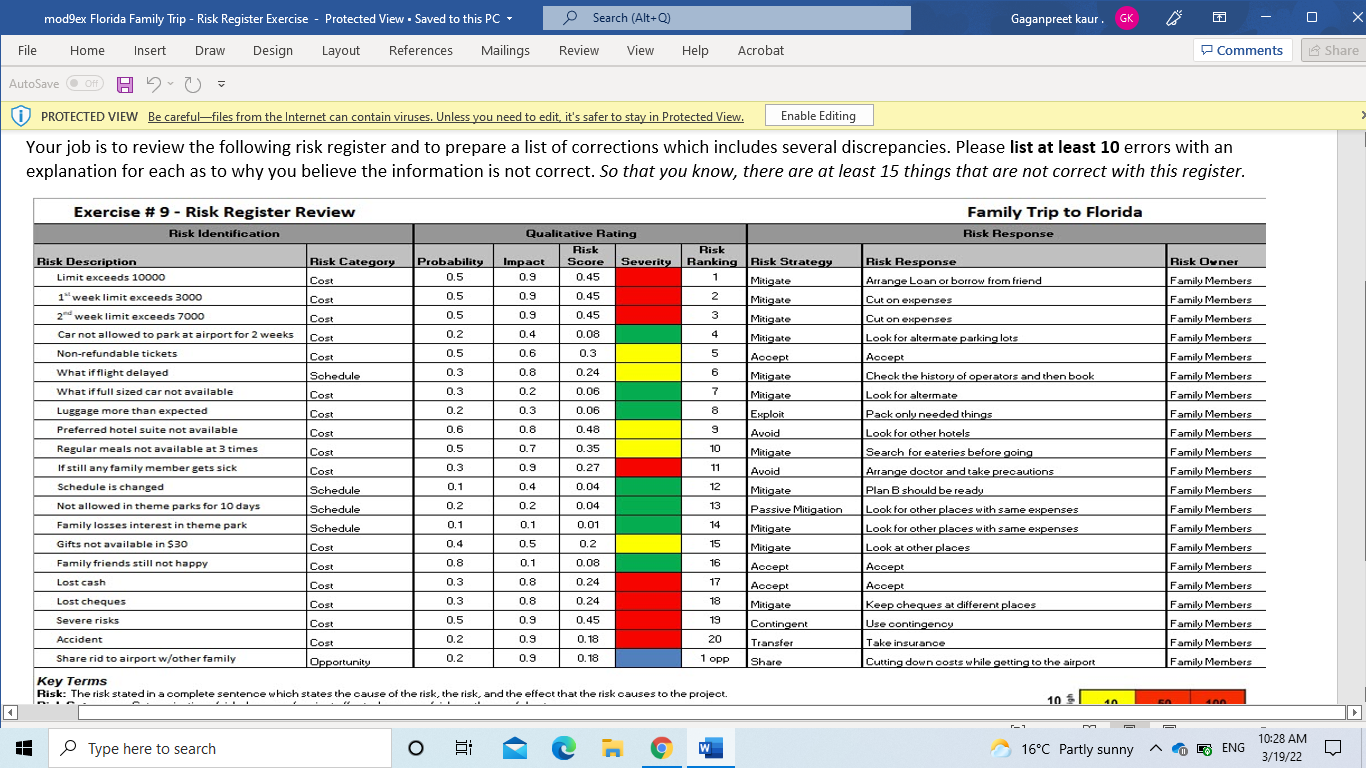Open Task View on the taskbar
The height and width of the screenshot is (768, 1366).
(x=464, y=748)
